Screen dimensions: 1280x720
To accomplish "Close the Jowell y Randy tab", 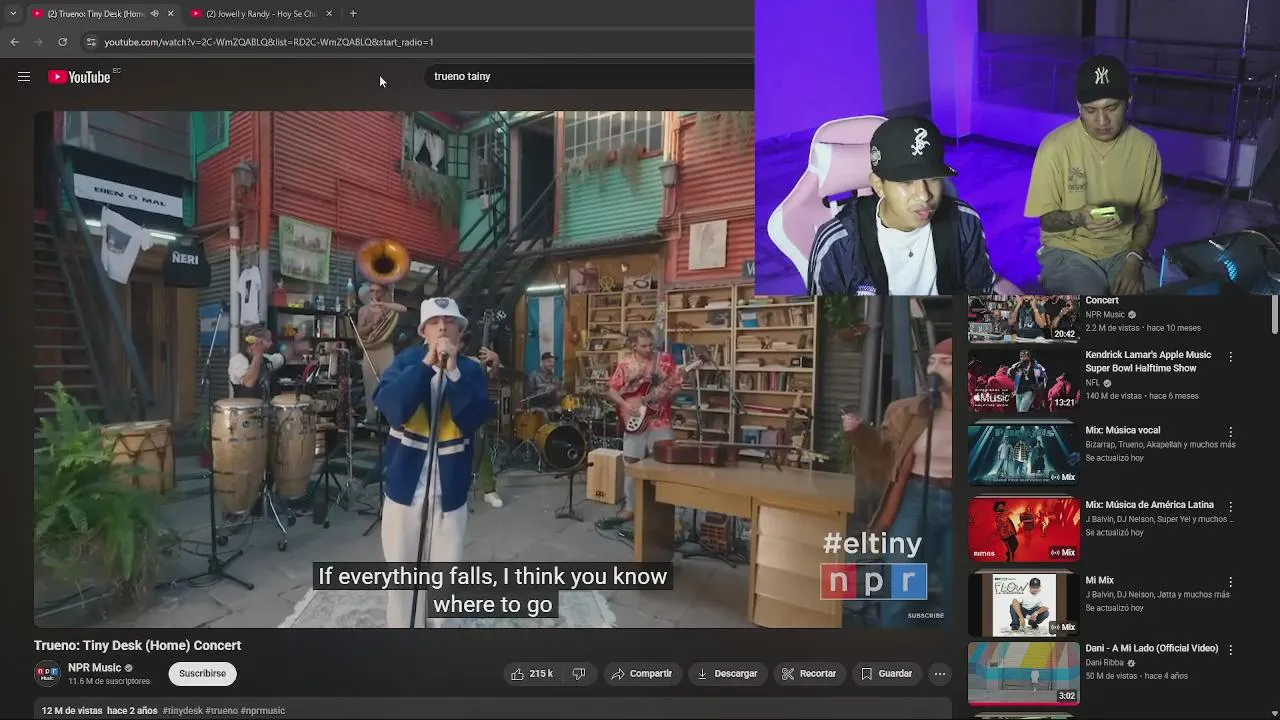I will pyautogui.click(x=329, y=14).
